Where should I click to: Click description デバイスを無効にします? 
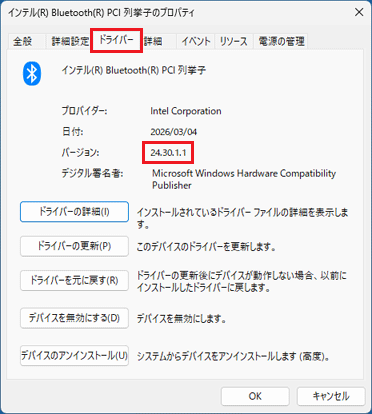point(182,319)
